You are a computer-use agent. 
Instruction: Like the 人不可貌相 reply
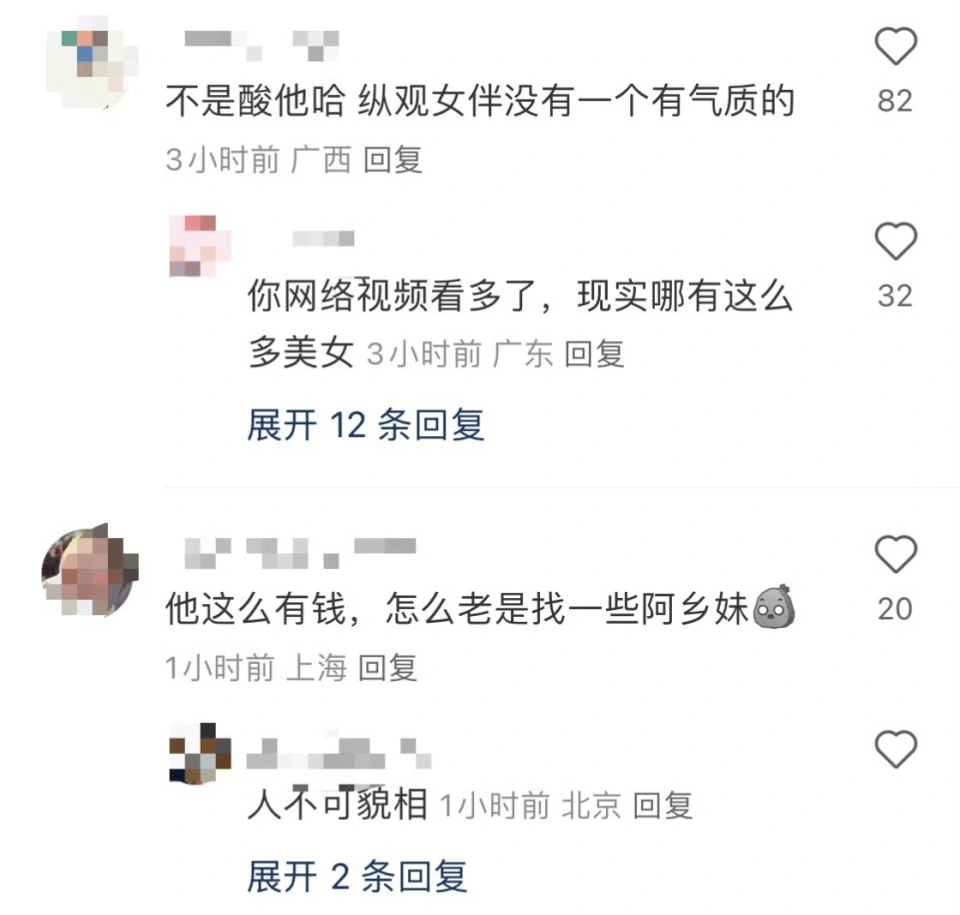[896, 748]
